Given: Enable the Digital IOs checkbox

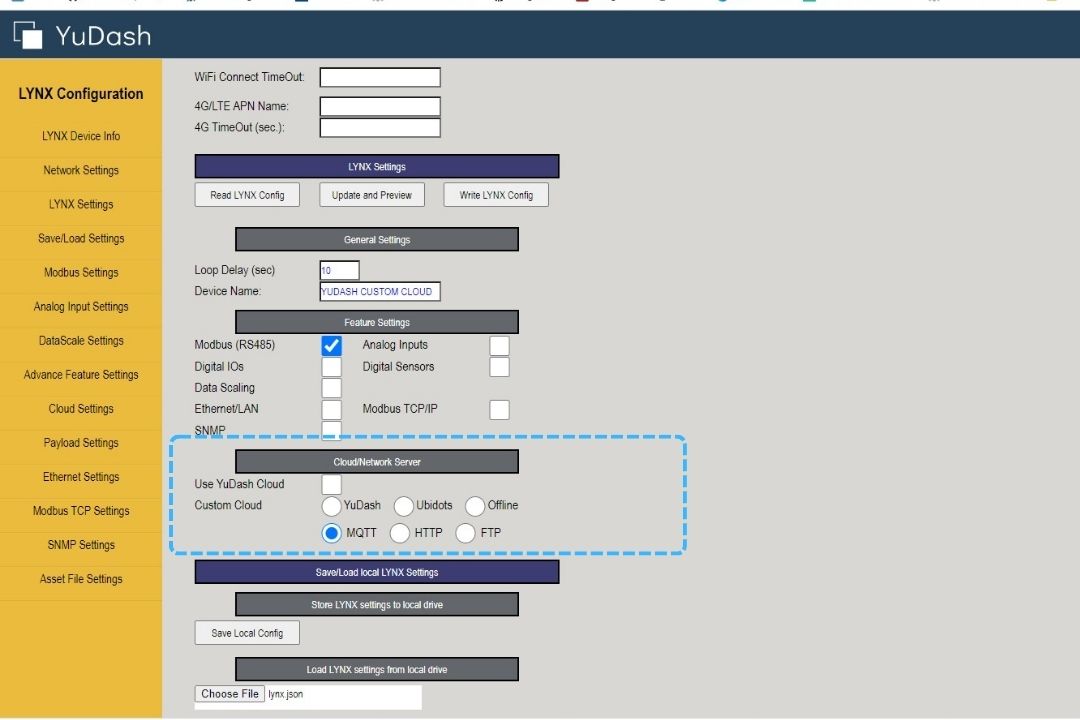Looking at the screenshot, I should coord(331,367).
